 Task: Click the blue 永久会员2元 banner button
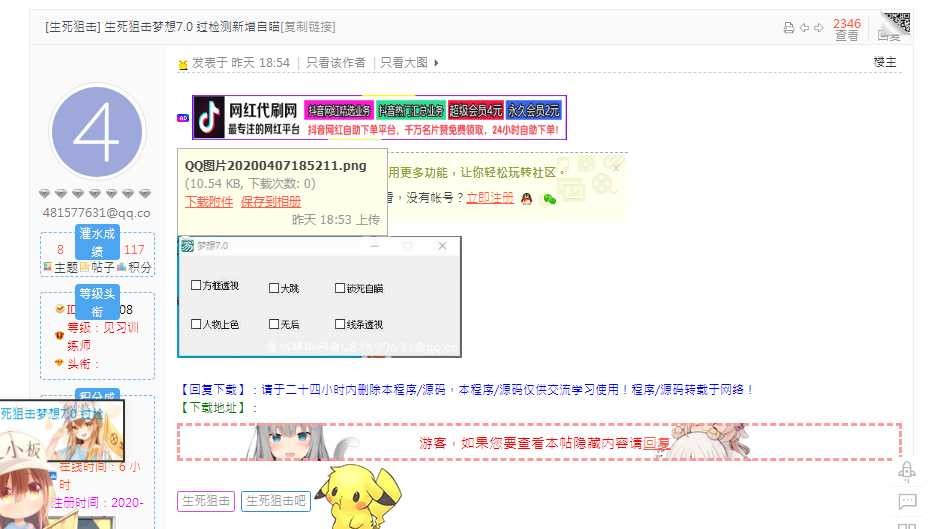click(x=533, y=110)
